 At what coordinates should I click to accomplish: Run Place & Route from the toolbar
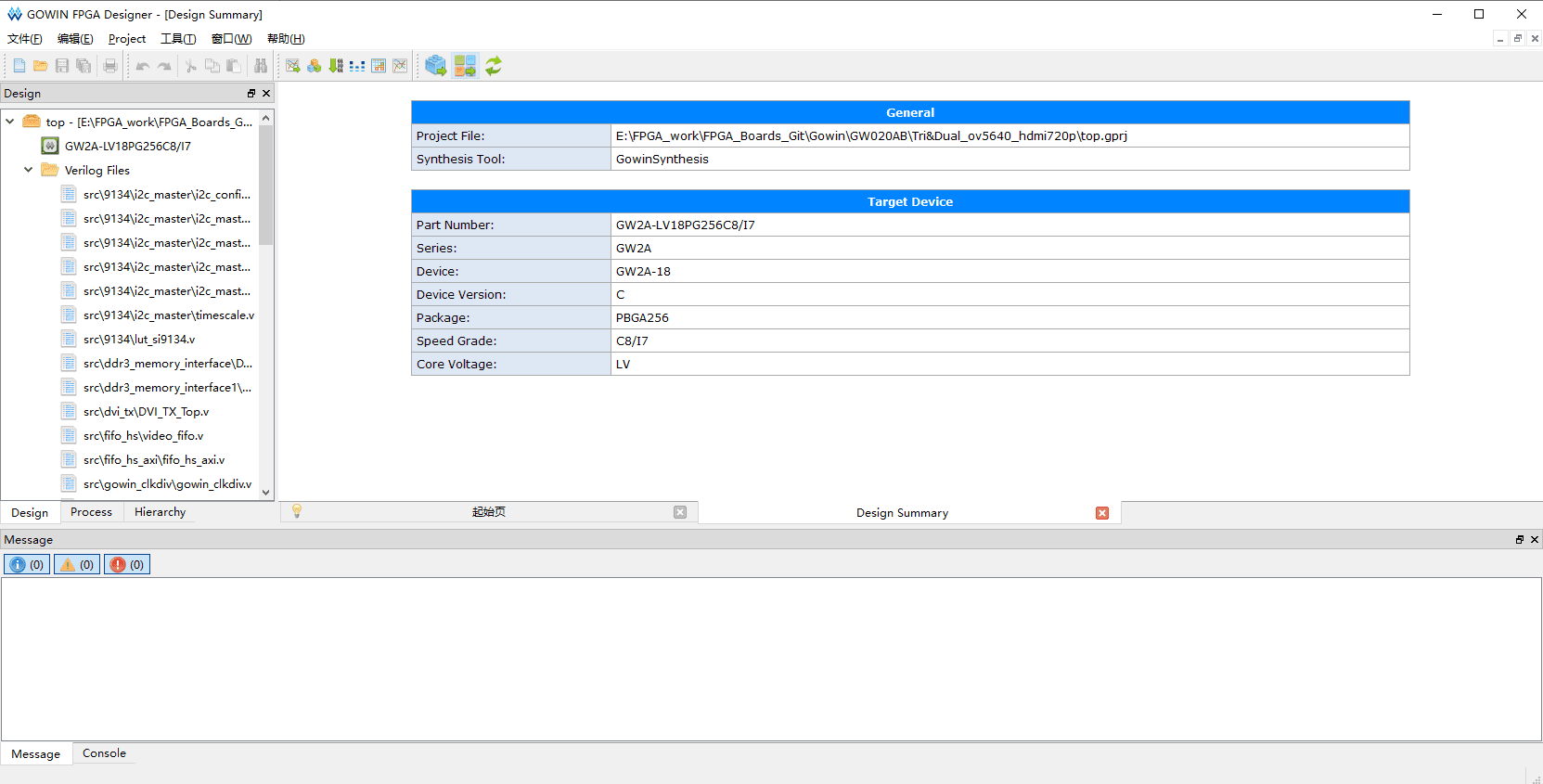465,66
